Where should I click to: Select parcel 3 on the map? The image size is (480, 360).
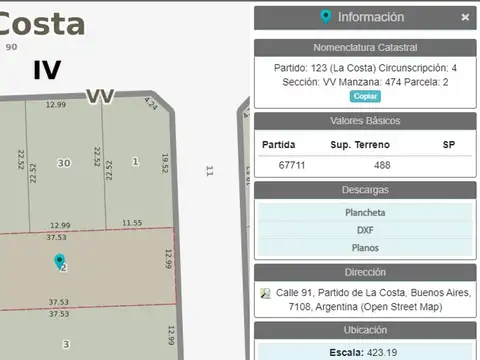pyautogui.click(x=66, y=344)
